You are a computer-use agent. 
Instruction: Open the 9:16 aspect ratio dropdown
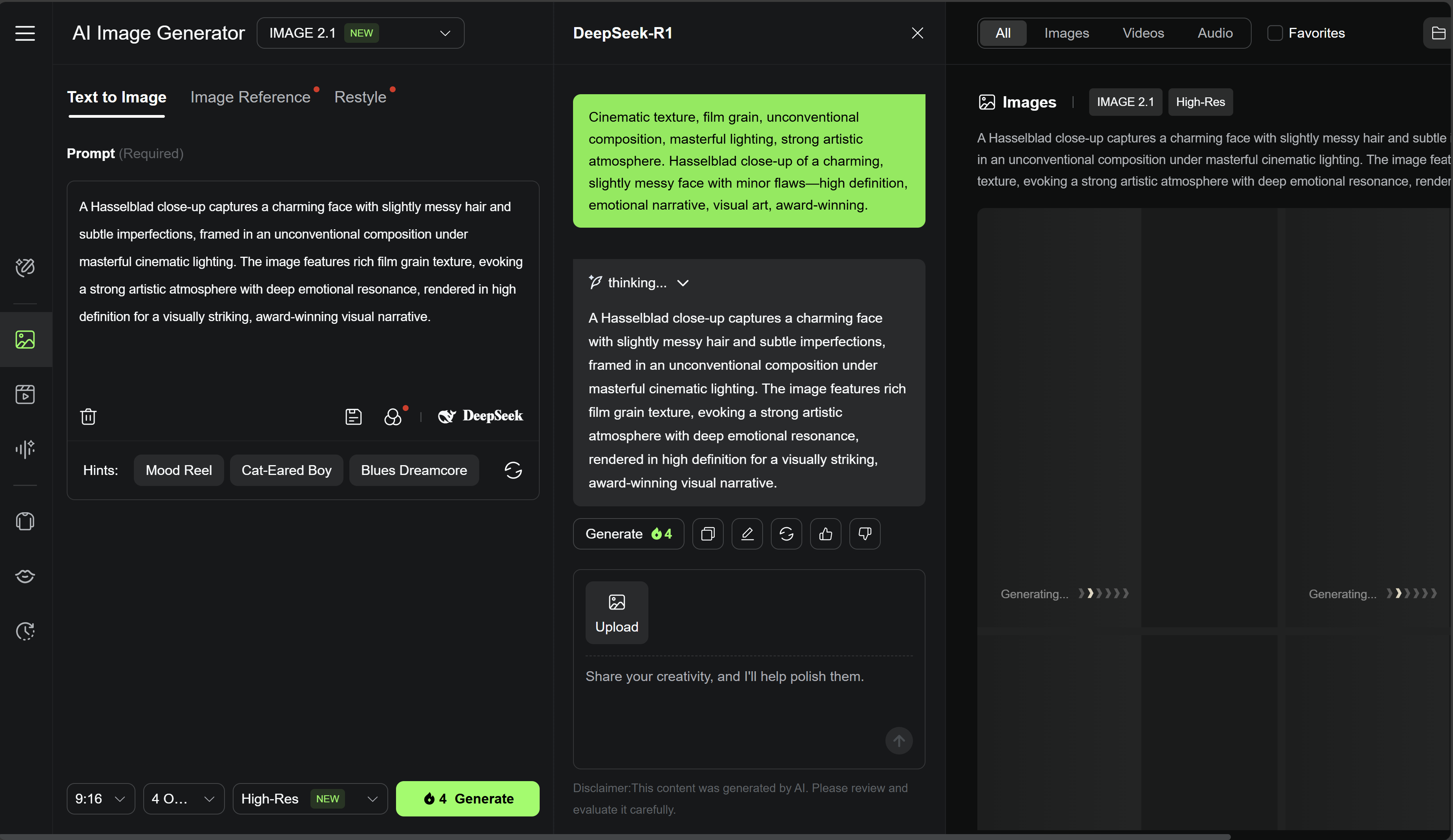100,798
